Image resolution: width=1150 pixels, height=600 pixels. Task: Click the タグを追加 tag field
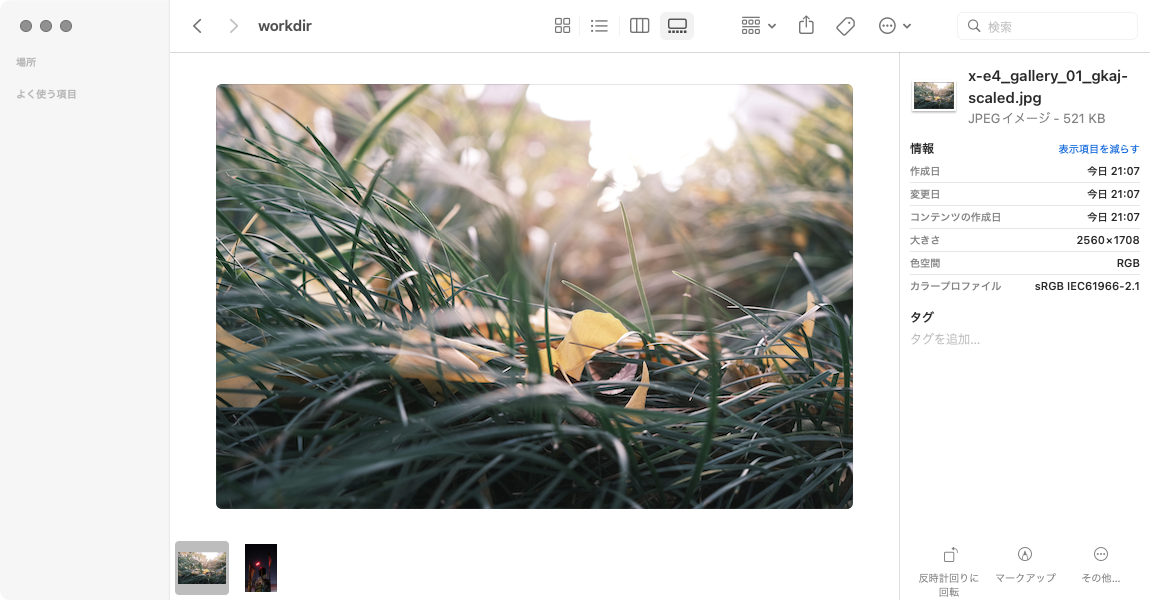(945, 339)
